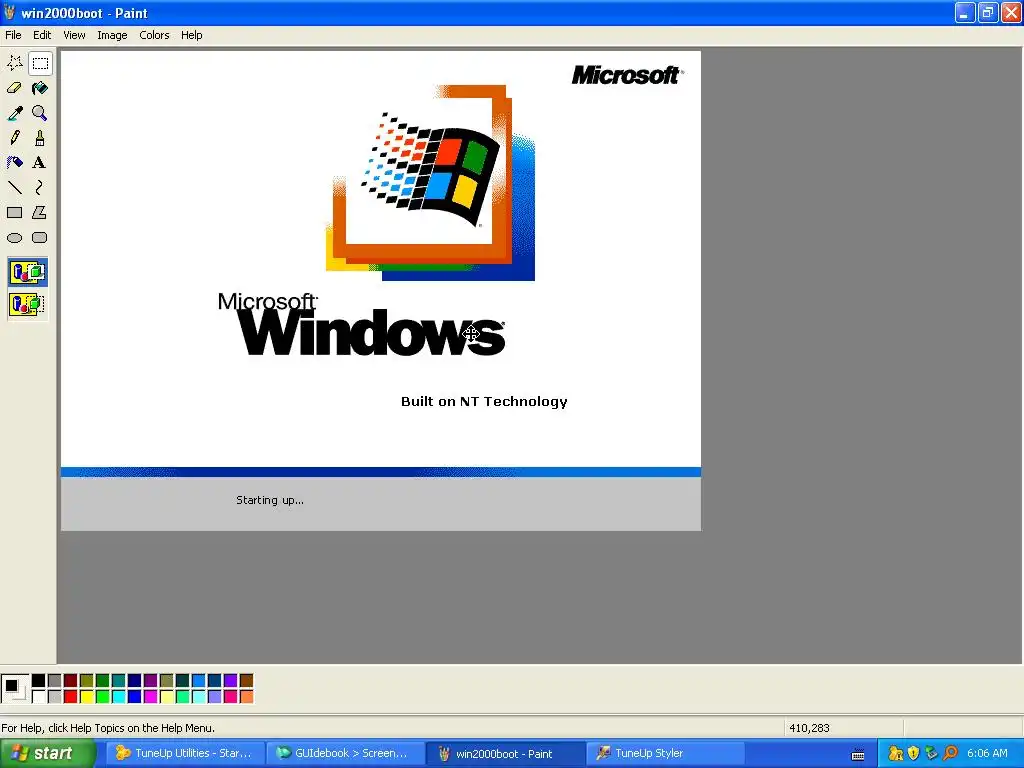
Task: Open the Help menu
Action: point(191,35)
